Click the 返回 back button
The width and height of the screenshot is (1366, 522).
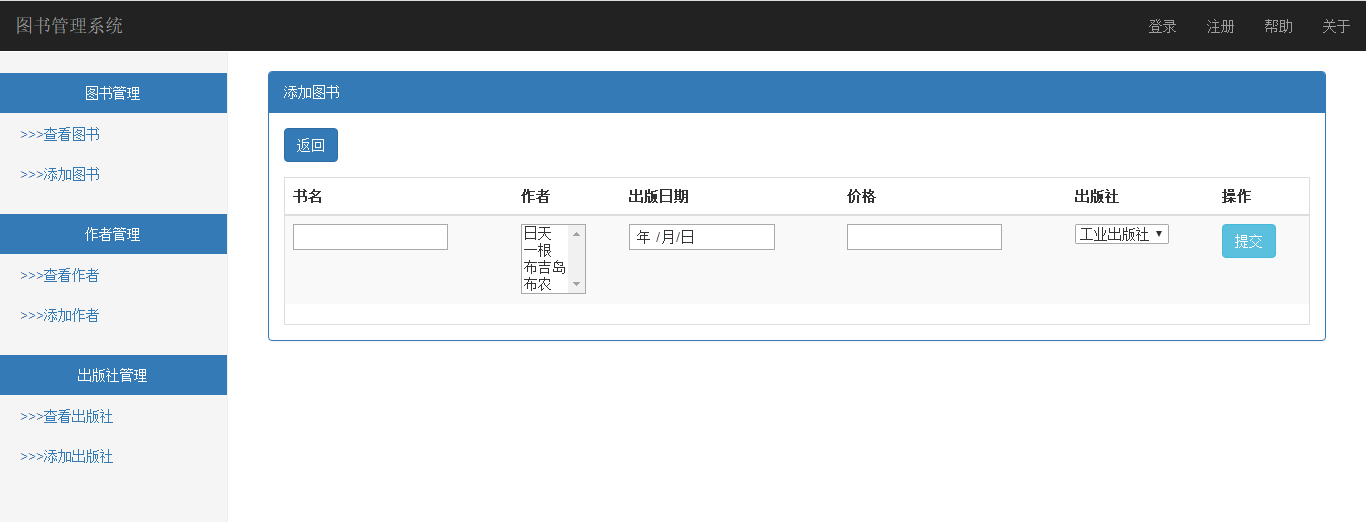click(x=311, y=145)
